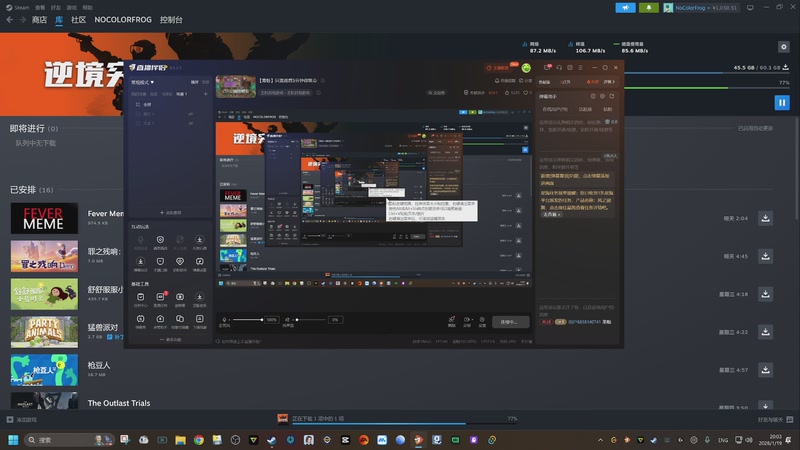Image resolution: width=800 pixels, height=450 pixels.
Task: Adjust microphone volume slider
Action: [x=247, y=320]
